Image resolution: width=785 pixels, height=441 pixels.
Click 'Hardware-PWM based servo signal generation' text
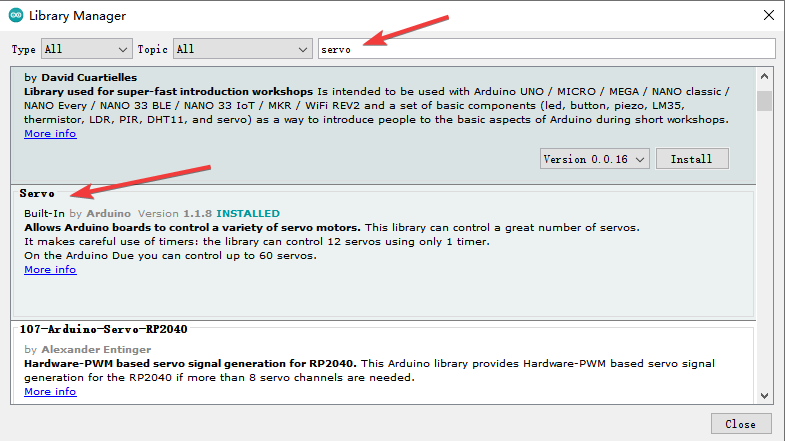pos(190,363)
